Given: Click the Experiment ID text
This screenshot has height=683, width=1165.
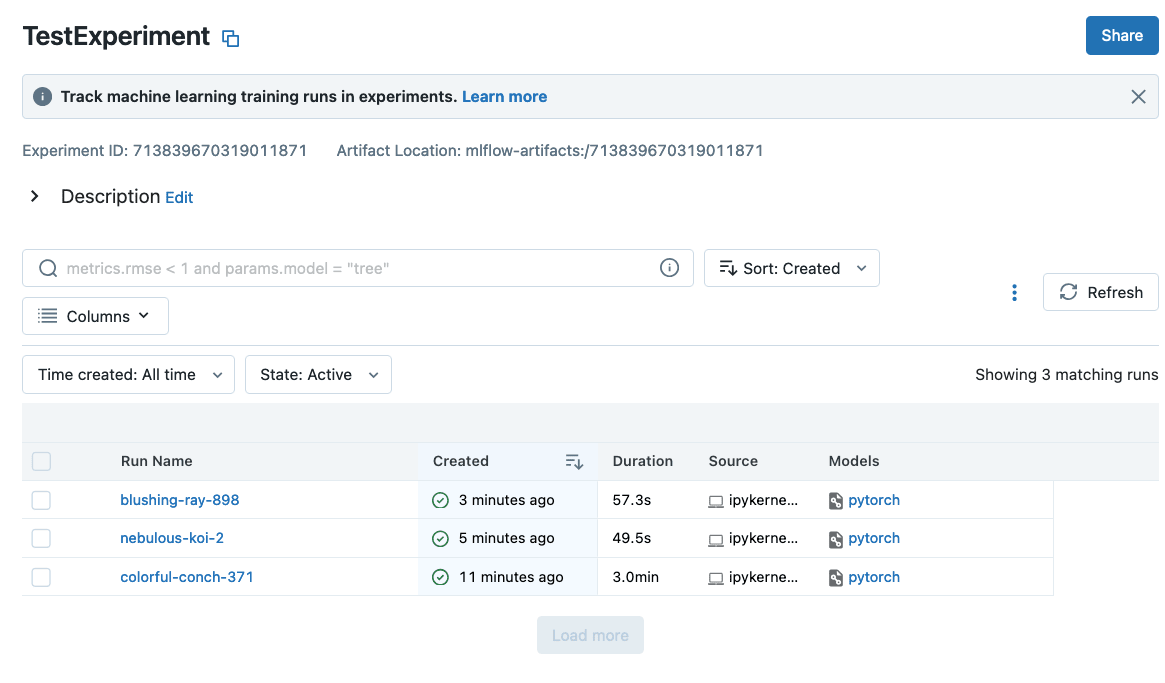Looking at the screenshot, I should [x=164, y=151].
